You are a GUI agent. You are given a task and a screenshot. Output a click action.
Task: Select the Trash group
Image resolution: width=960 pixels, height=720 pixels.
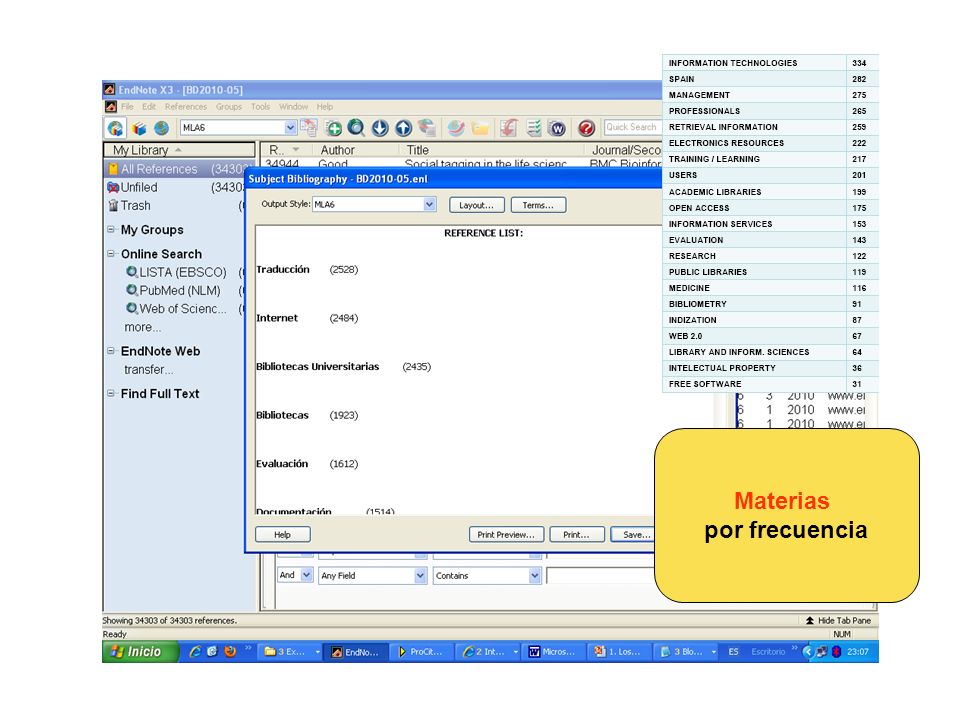click(176, 206)
